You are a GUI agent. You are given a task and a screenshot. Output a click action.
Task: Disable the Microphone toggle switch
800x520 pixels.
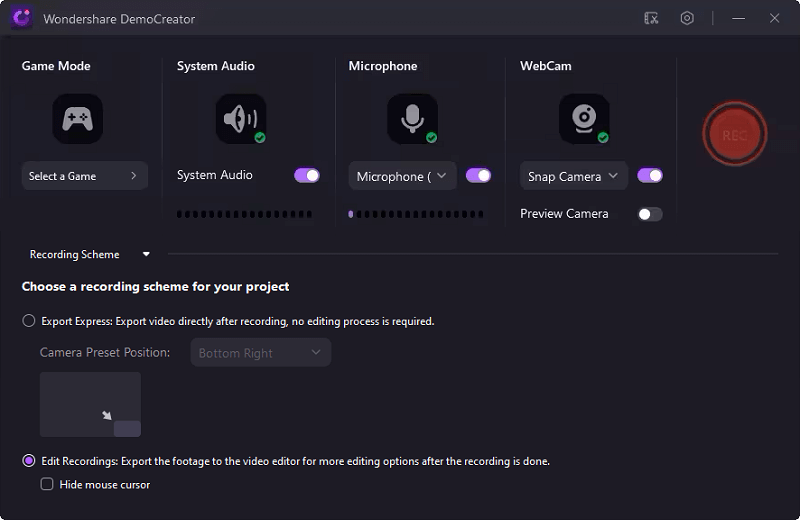pos(478,176)
